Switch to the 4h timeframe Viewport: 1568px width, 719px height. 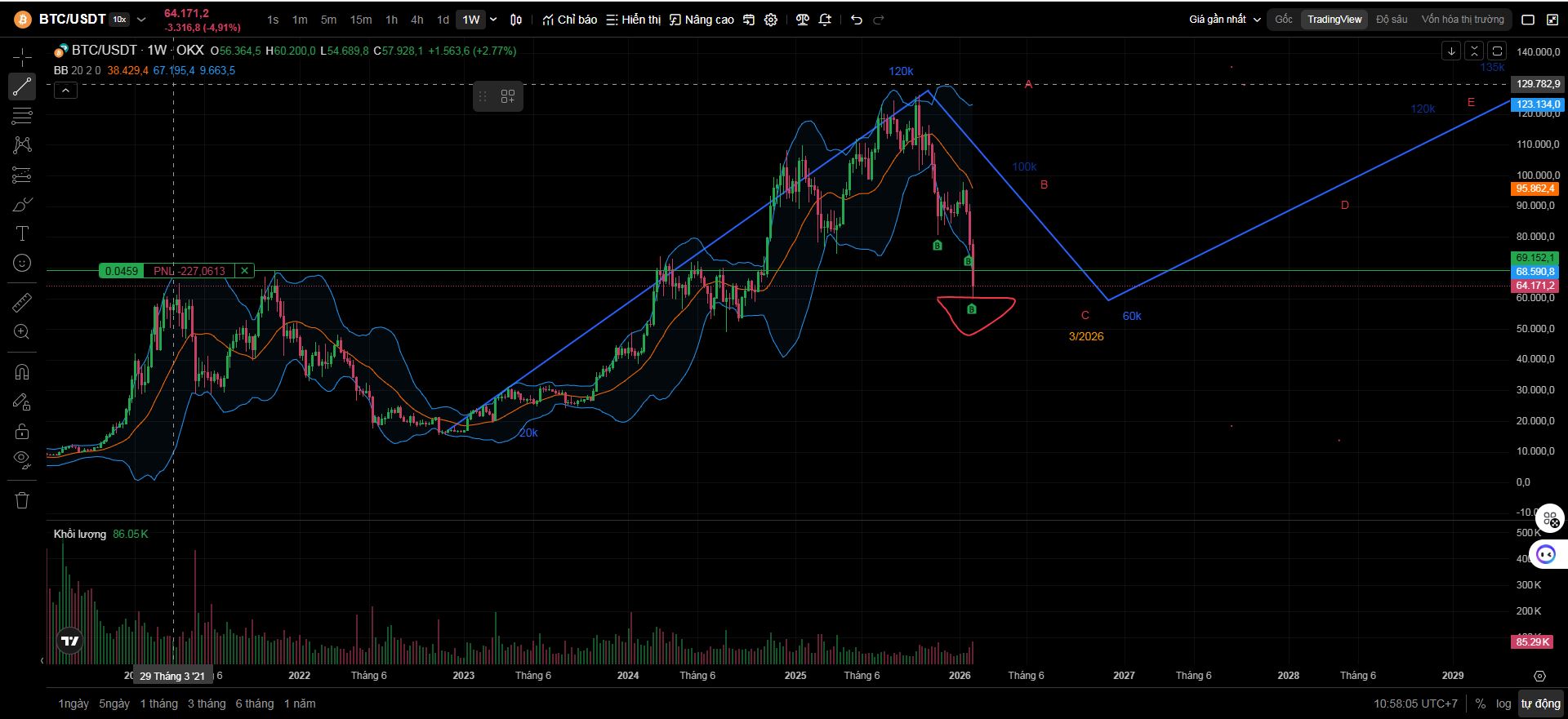point(416,20)
